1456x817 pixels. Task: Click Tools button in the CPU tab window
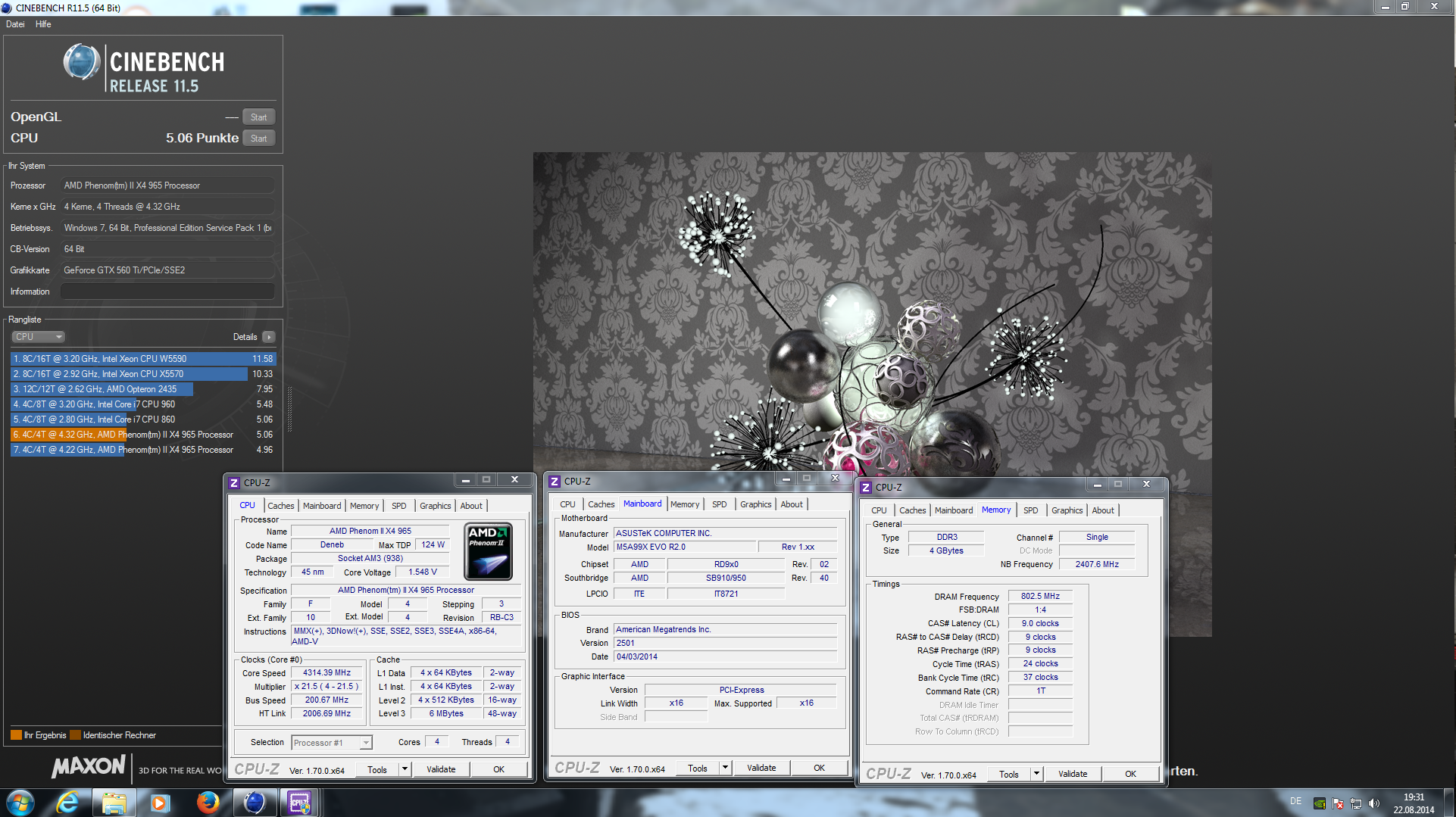point(377,769)
